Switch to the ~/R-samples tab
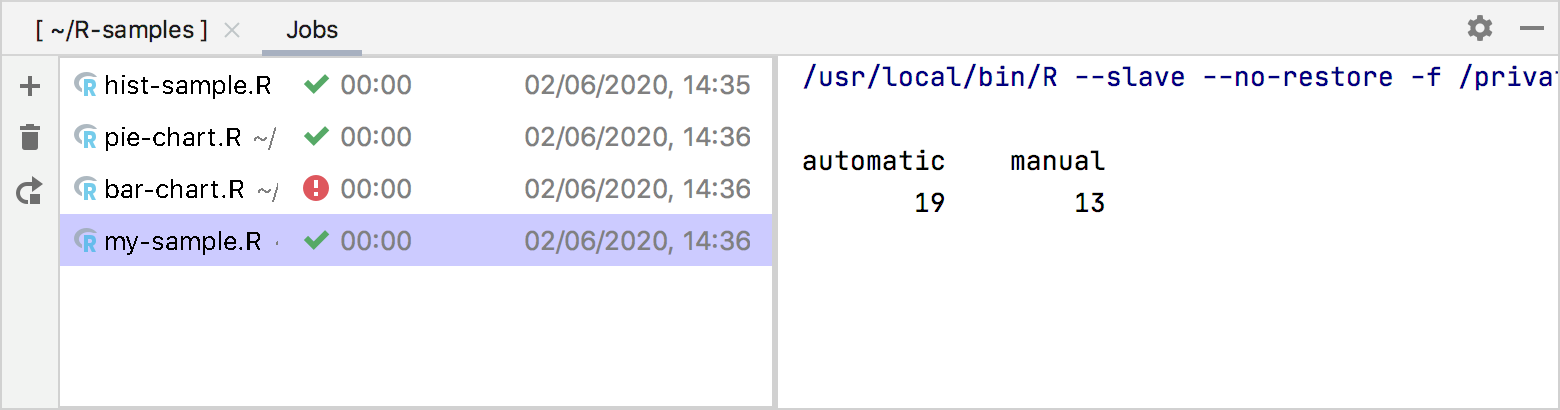This screenshot has height=410, width=1560. 121,30
